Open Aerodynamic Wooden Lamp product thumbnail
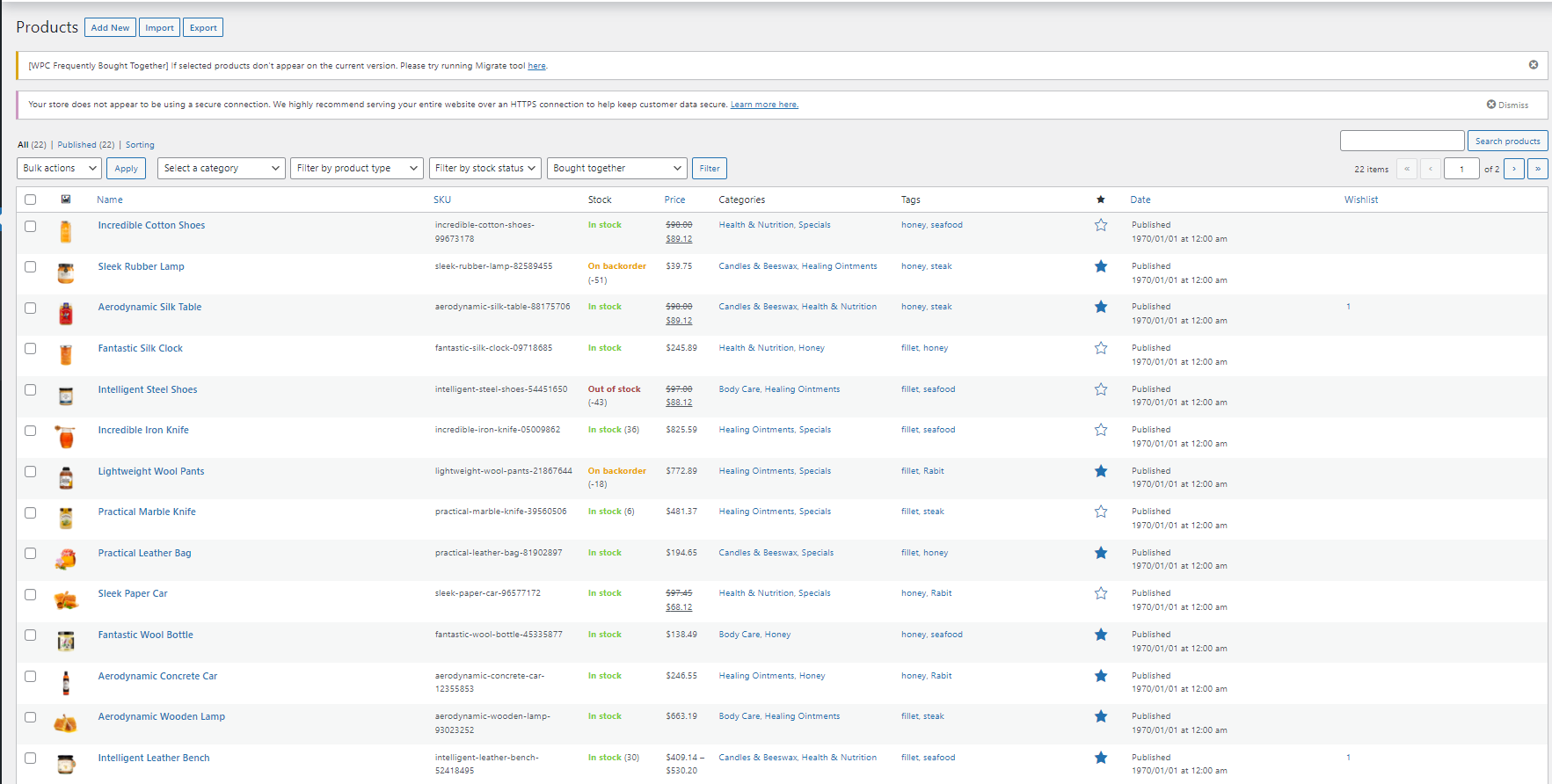Image resolution: width=1552 pixels, height=784 pixels. point(66,723)
